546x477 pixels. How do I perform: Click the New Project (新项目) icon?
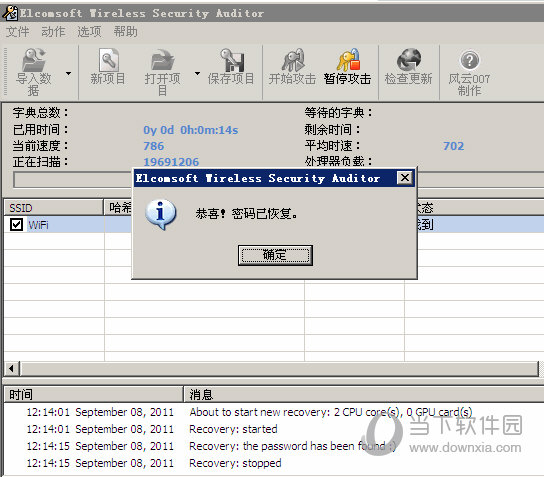coord(108,60)
